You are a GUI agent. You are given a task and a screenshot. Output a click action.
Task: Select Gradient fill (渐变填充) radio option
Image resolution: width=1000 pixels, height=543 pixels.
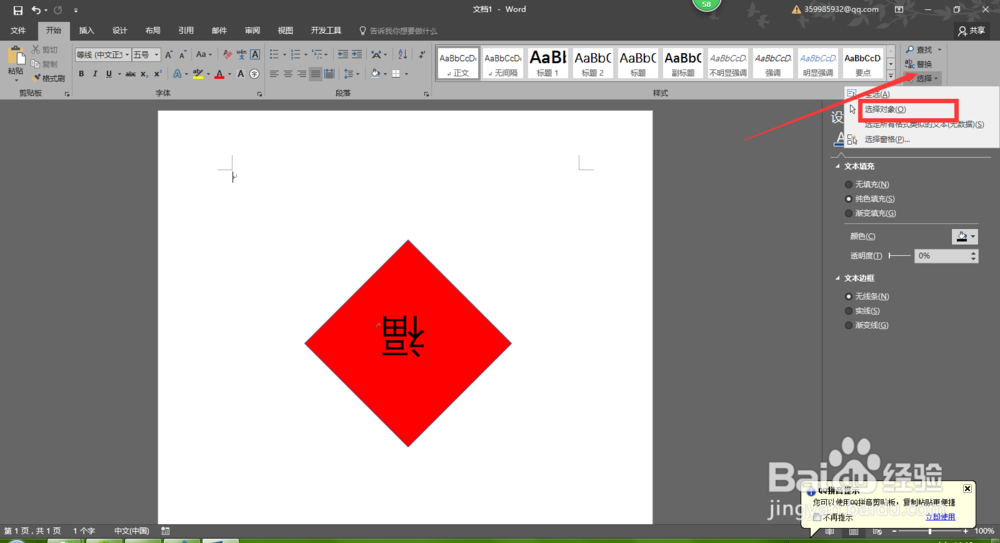[848, 213]
